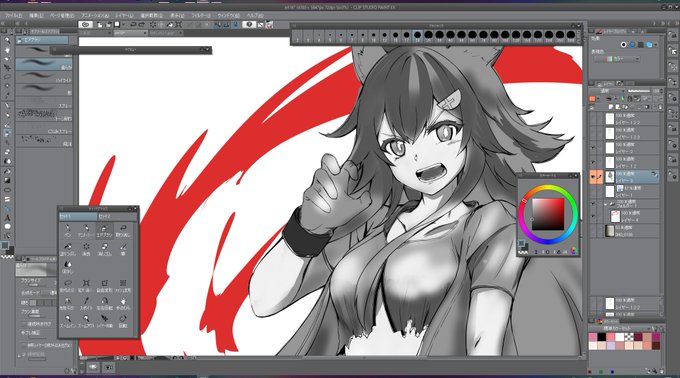Choose 塗りつぶし fill in quick access panel
Screen dimensions: 680x378
(x=68, y=249)
